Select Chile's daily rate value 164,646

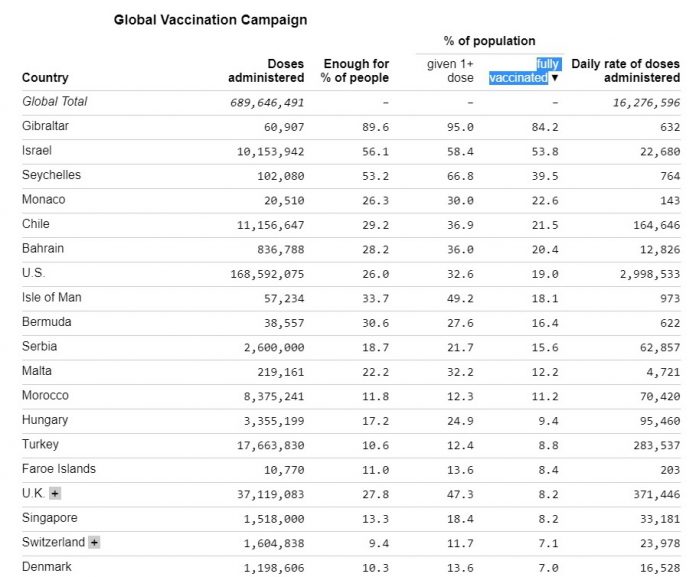click(656, 225)
